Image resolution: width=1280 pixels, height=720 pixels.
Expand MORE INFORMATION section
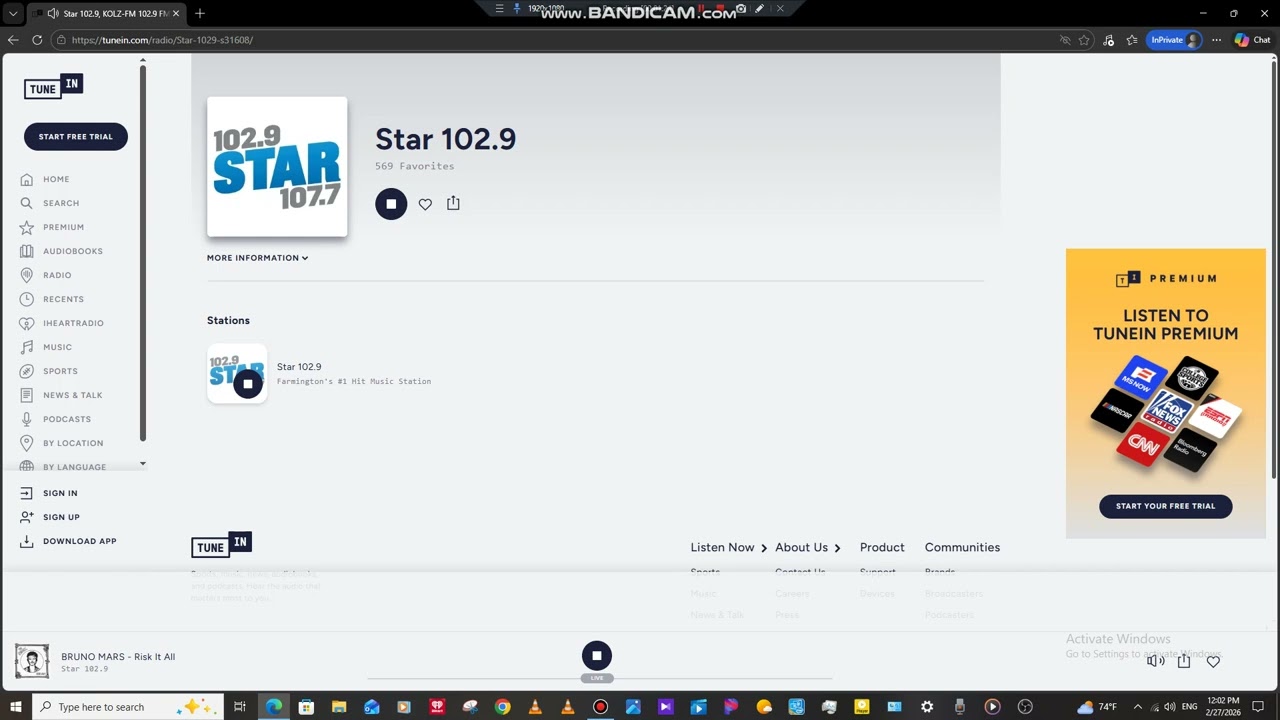coord(257,258)
